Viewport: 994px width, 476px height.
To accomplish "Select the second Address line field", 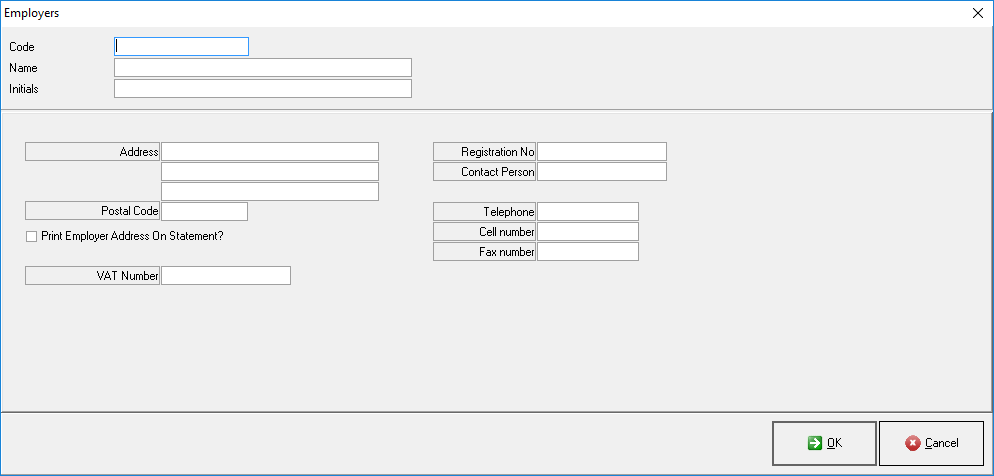I will pyautogui.click(x=270, y=171).
